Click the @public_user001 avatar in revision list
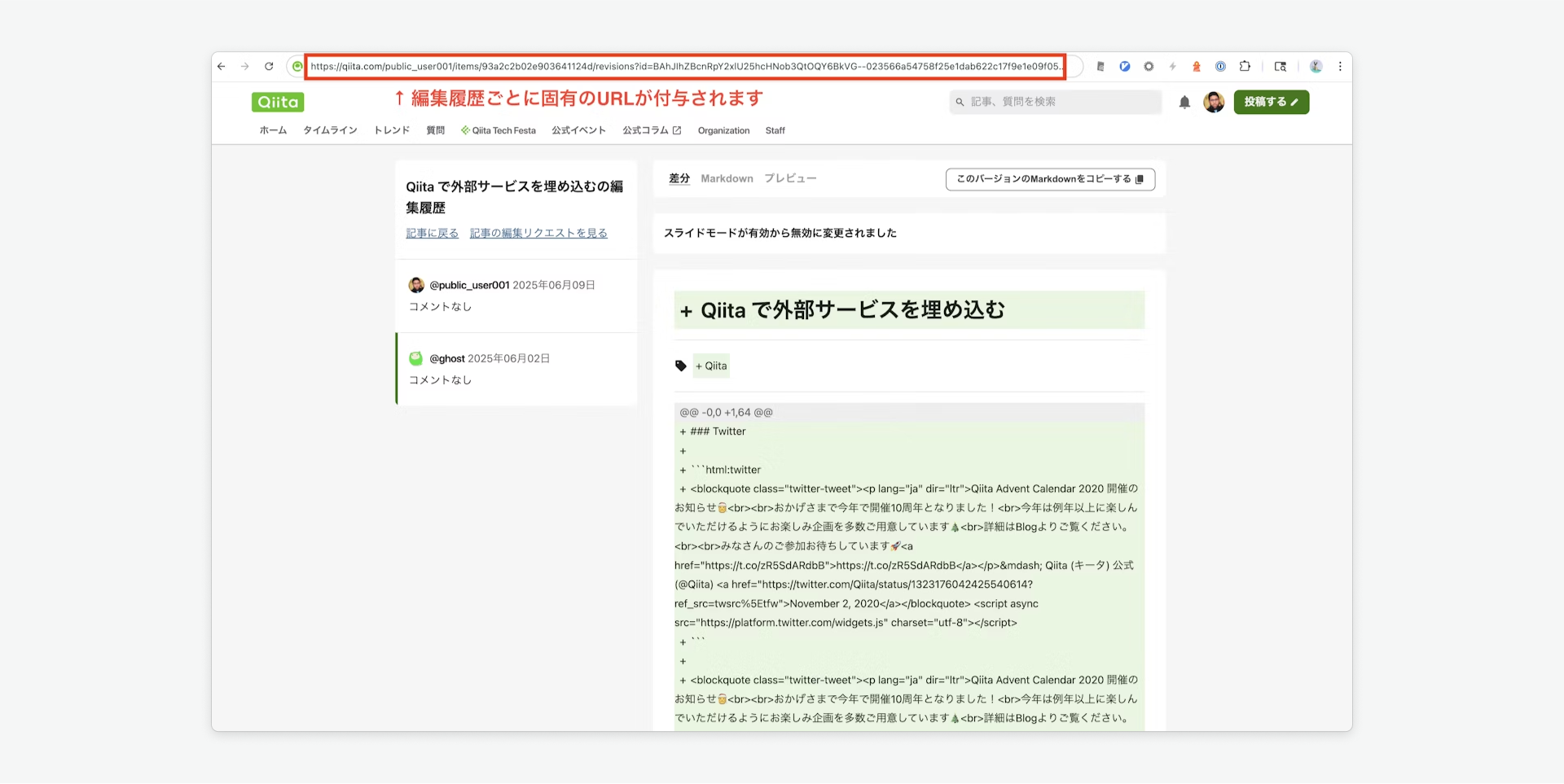 (x=416, y=285)
